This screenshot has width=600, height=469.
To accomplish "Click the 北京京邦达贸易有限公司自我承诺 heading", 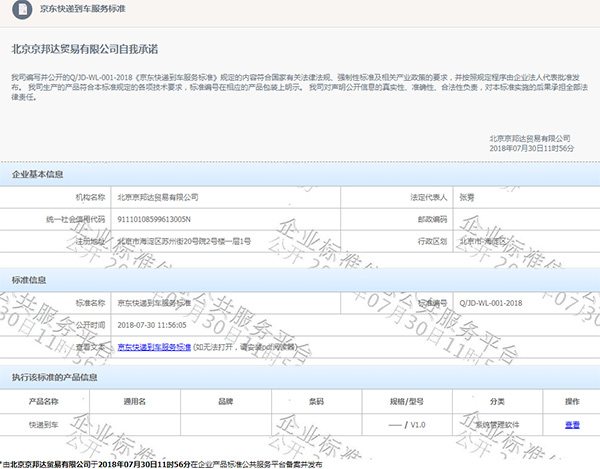I will pos(84,48).
